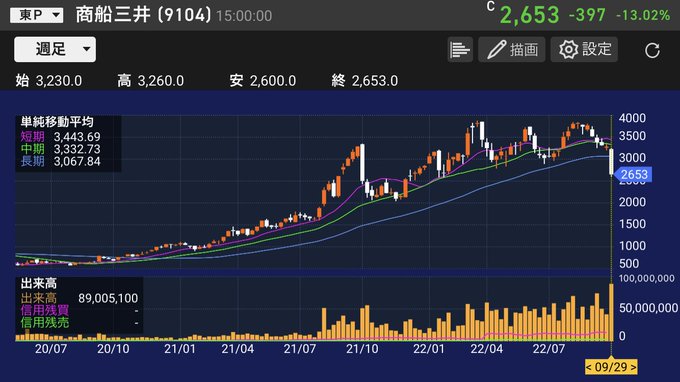Click the horizontal bars volume profile icon
Image resolution: width=680 pixels, height=382 pixels.
[460, 50]
